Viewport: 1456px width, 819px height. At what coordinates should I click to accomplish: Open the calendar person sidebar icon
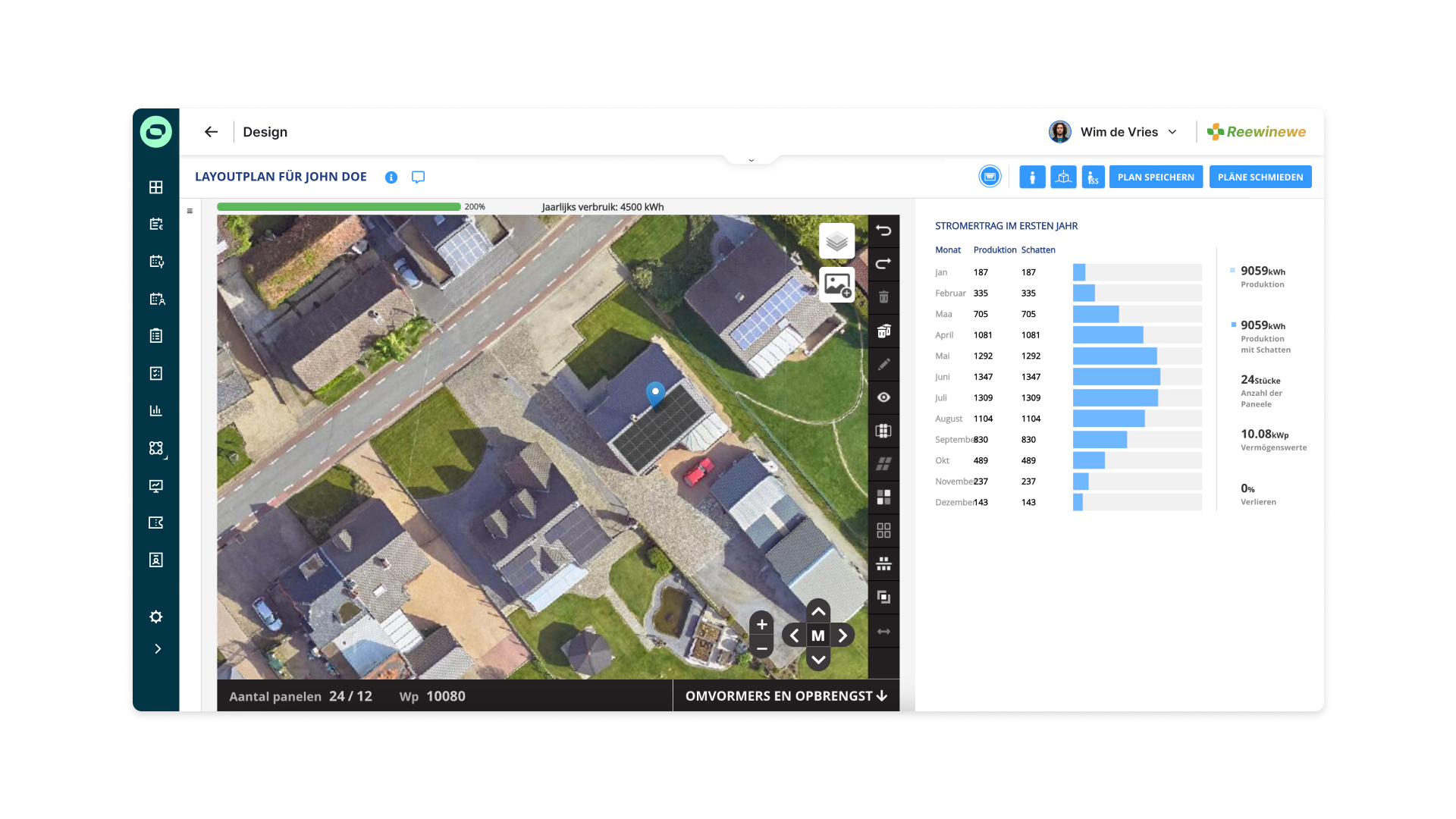click(x=156, y=299)
